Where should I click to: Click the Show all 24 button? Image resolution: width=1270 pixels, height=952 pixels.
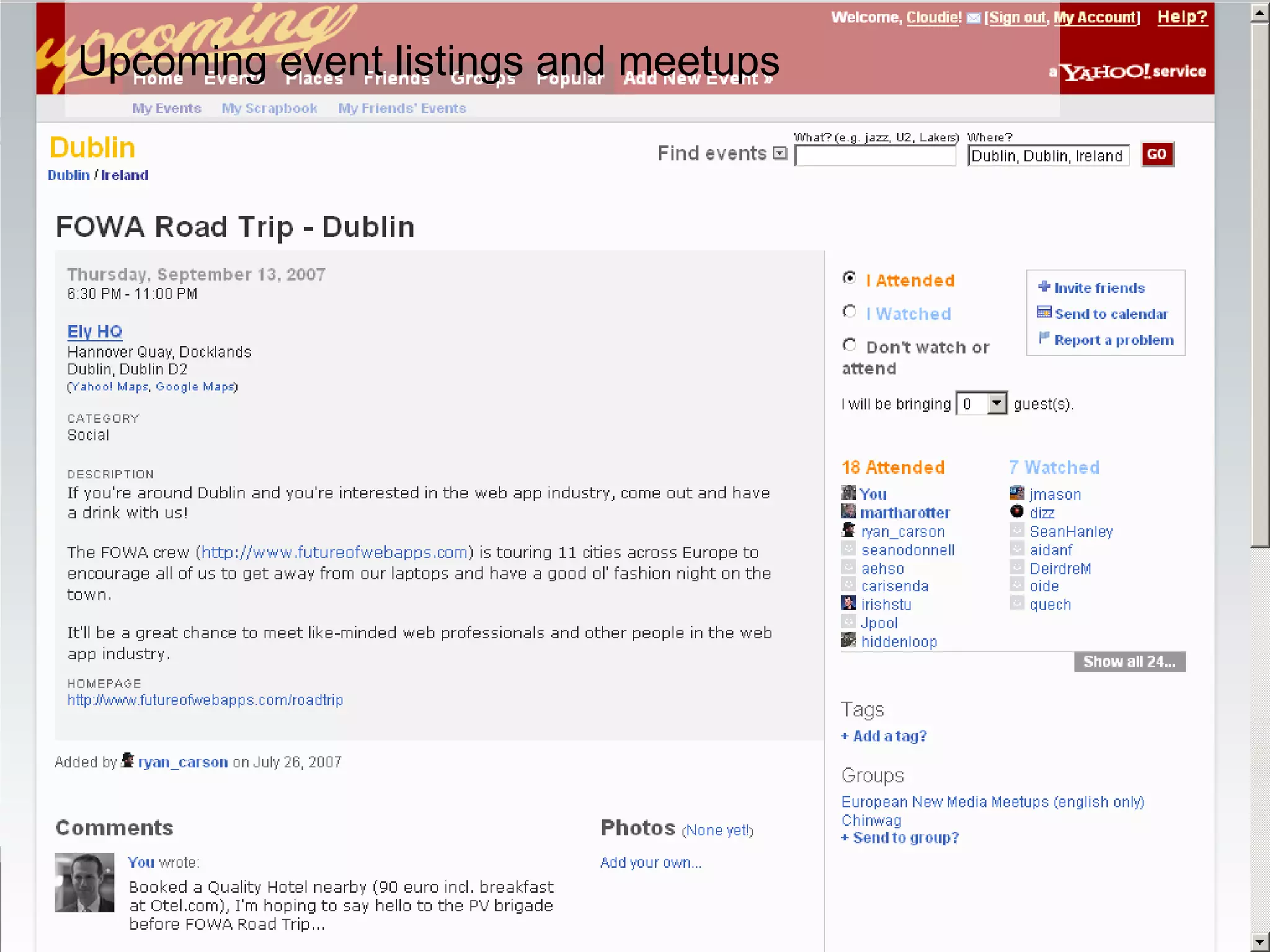tap(1130, 662)
